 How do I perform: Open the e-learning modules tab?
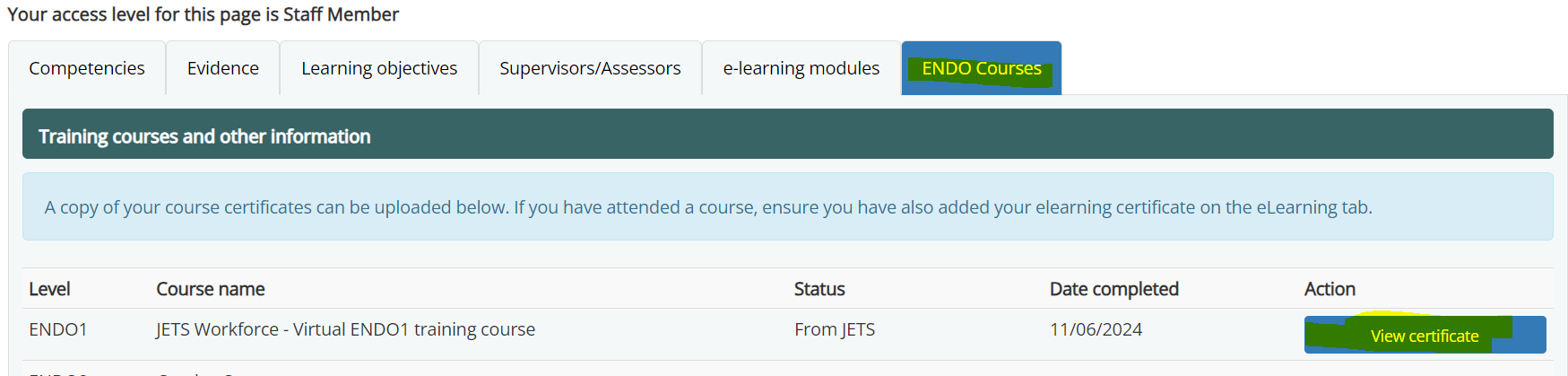click(801, 68)
